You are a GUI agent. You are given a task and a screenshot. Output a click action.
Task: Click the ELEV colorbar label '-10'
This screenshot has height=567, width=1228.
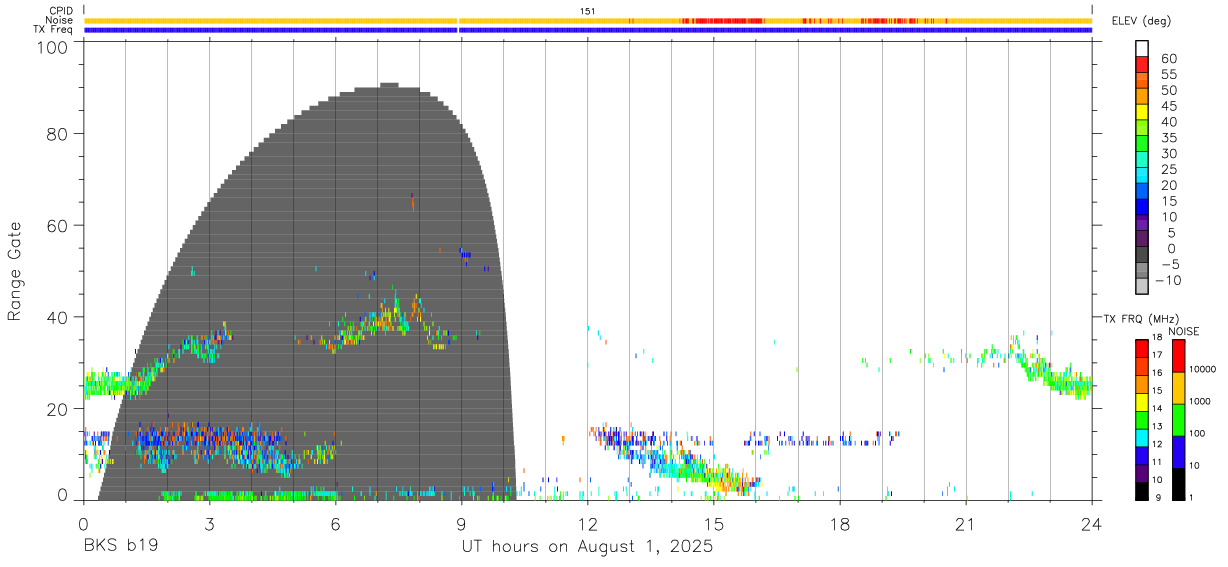1168,280
